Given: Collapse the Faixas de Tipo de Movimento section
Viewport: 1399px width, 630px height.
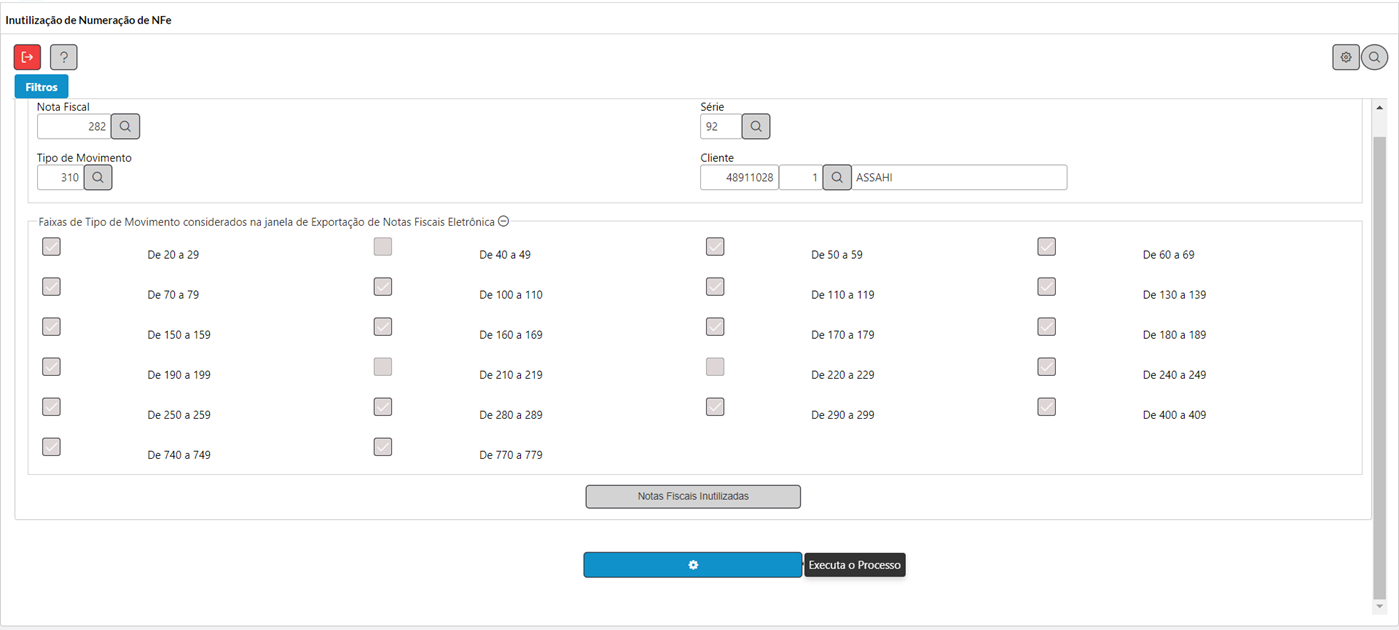Looking at the screenshot, I should 504,221.
